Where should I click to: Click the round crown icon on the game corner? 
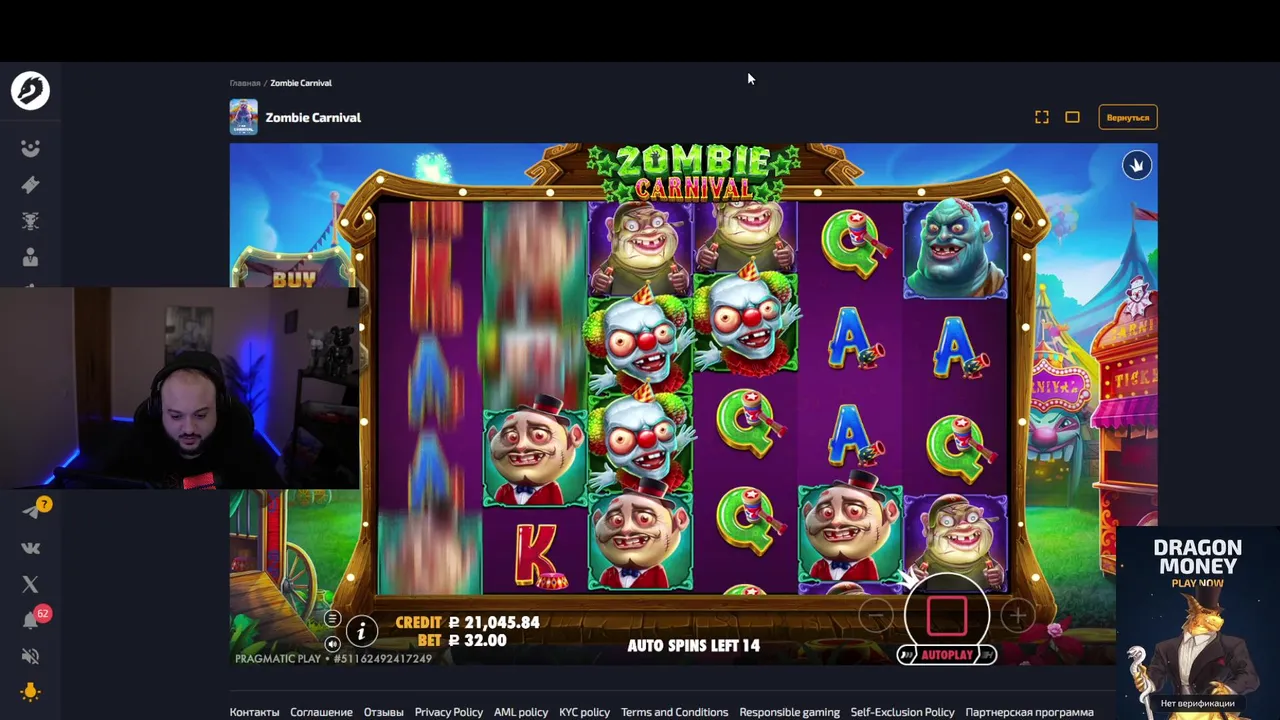(x=1136, y=165)
